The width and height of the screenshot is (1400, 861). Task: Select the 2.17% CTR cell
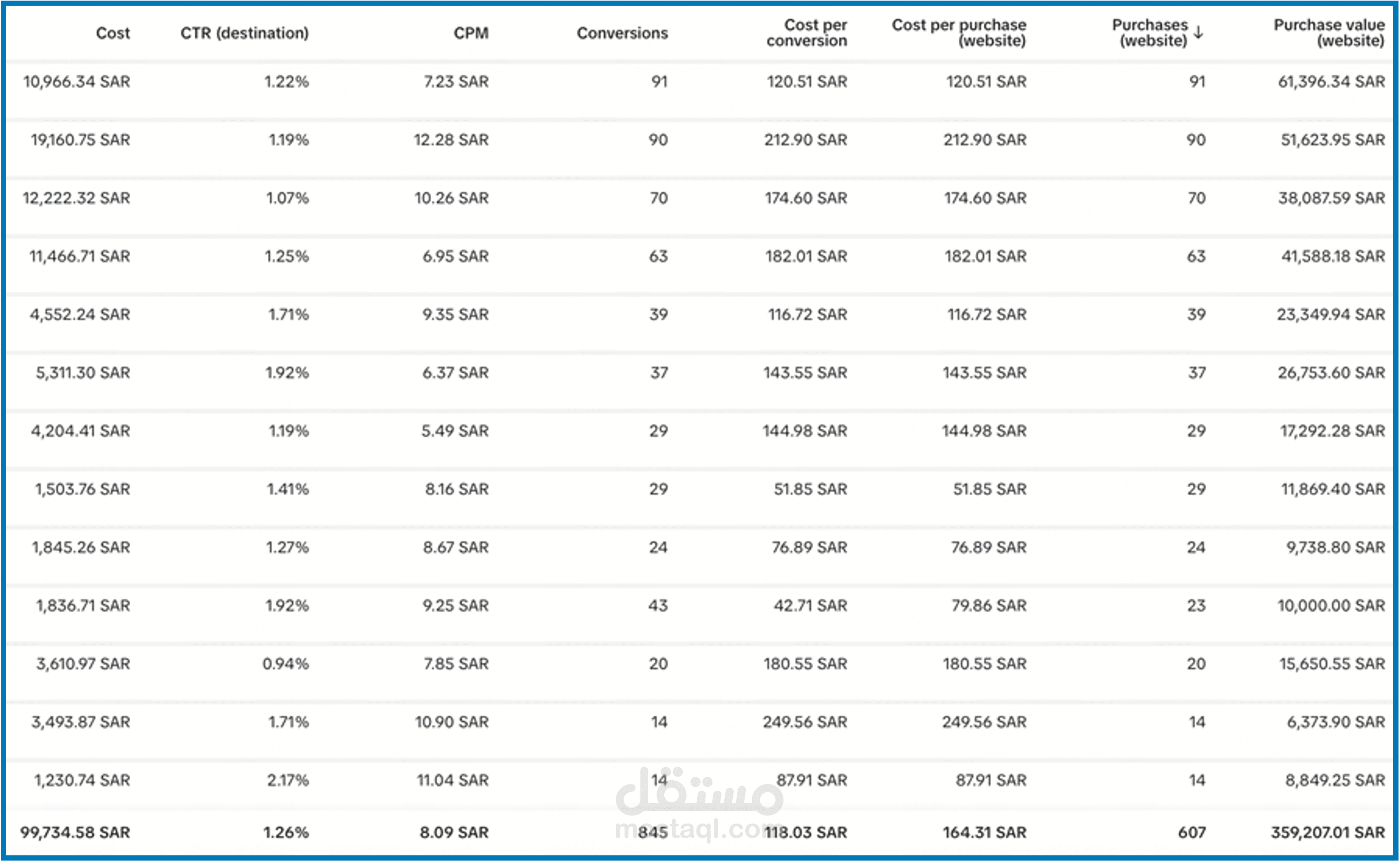[x=288, y=780]
